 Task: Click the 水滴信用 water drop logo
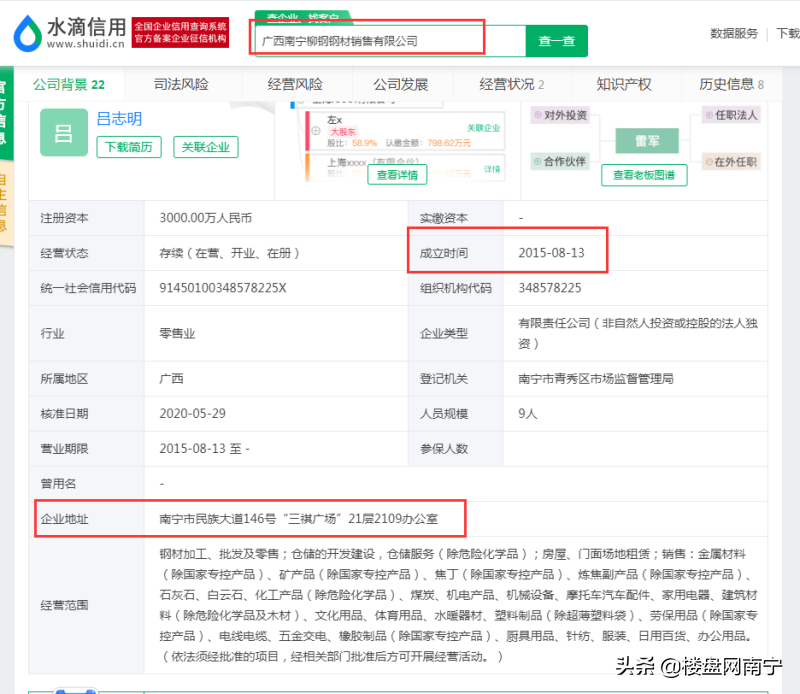pyautogui.click(x=28, y=34)
